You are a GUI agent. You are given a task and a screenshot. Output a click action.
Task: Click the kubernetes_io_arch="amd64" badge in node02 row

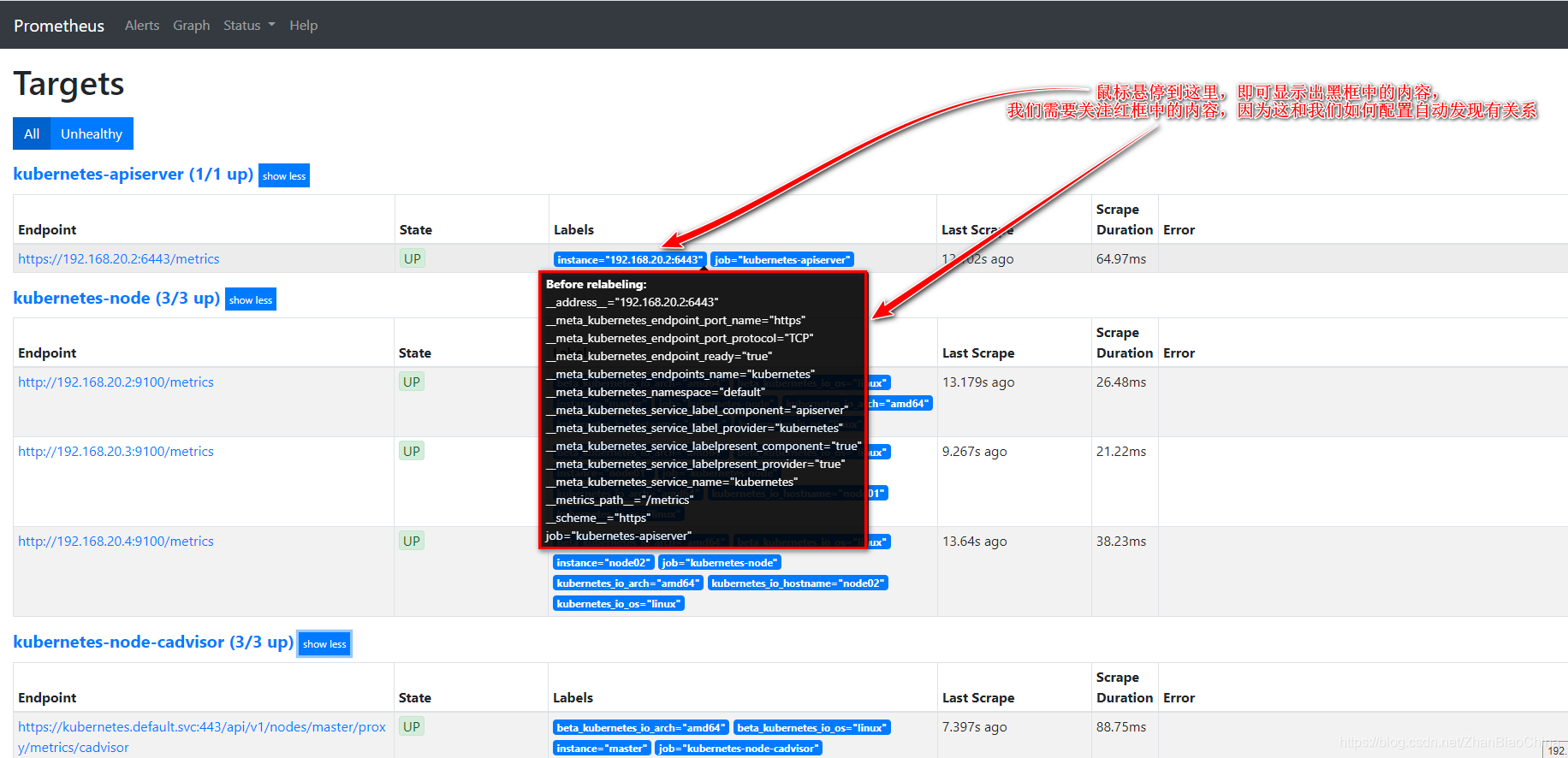[x=628, y=583]
